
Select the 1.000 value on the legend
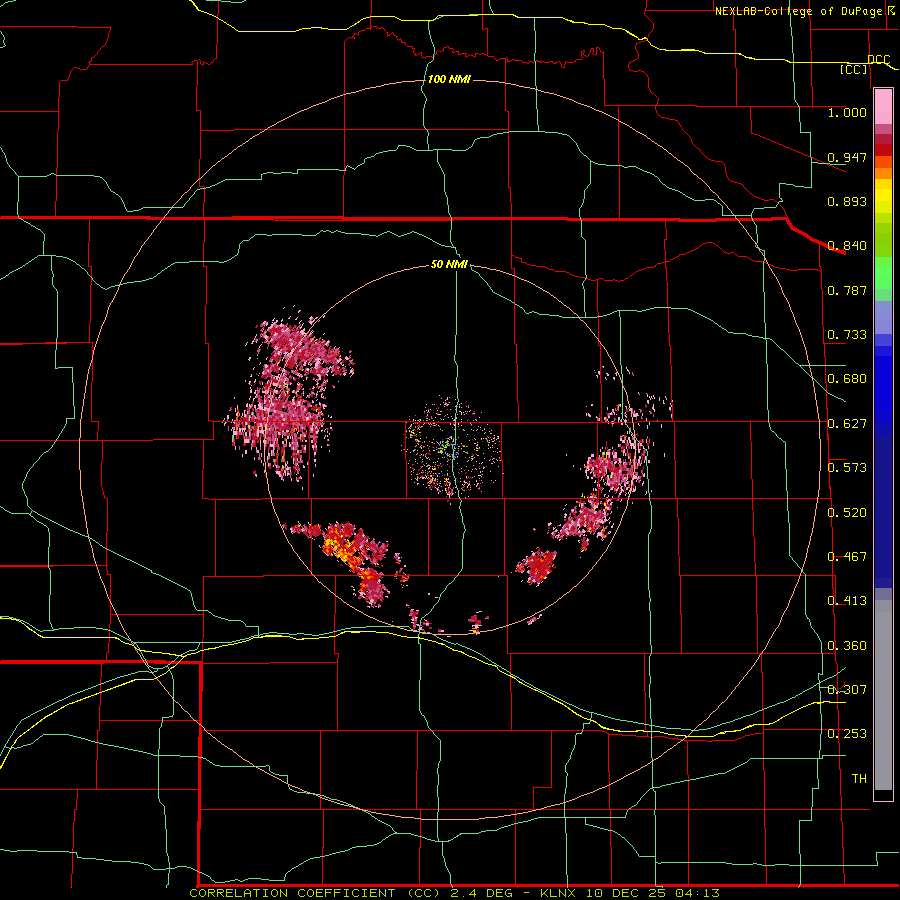[x=847, y=112]
